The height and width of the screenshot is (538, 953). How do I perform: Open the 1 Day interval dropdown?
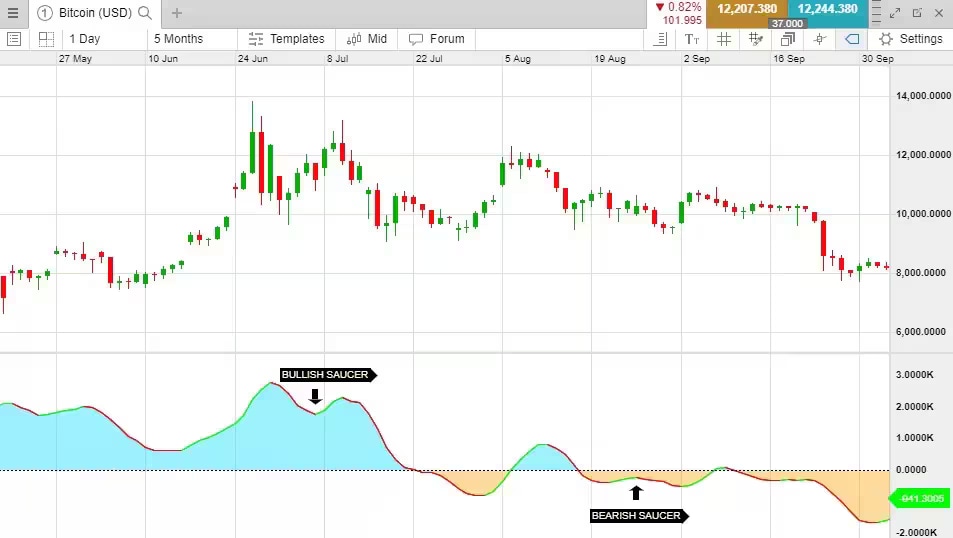[x=85, y=39]
